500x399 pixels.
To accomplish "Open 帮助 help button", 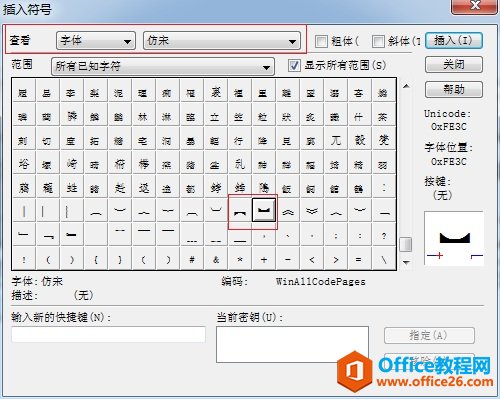I will tap(454, 89).
